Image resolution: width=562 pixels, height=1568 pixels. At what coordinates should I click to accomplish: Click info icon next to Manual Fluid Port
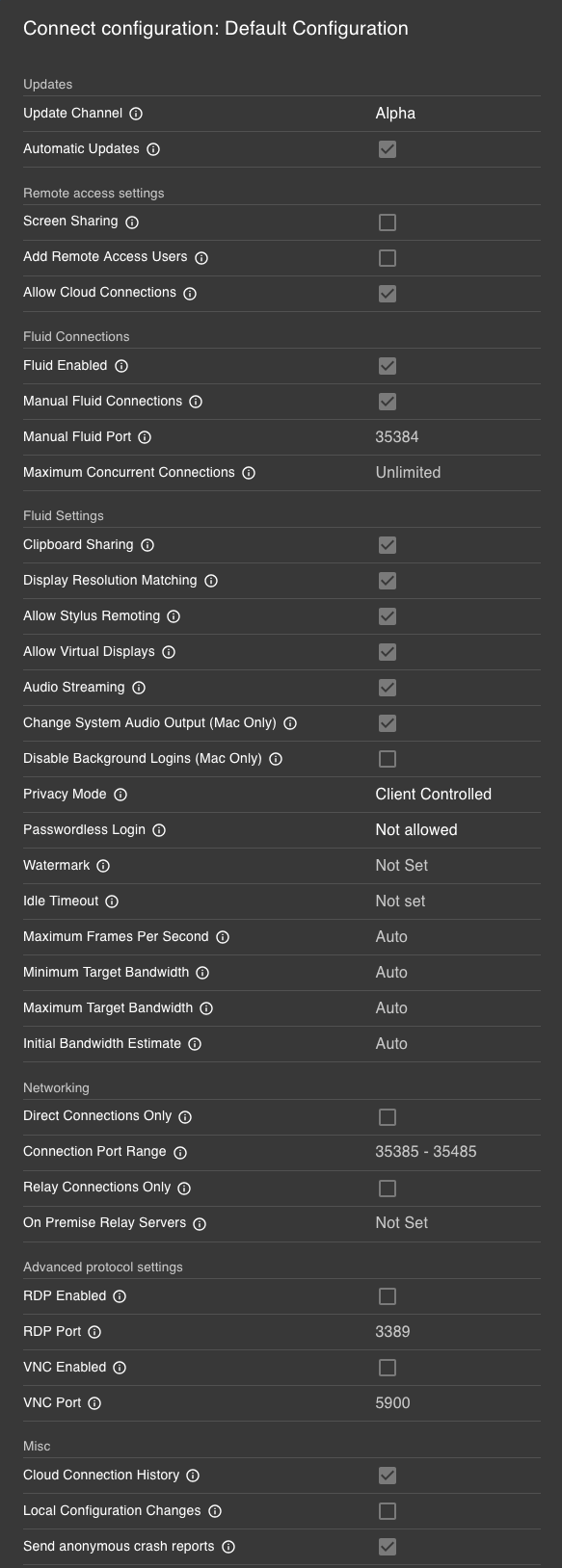click(145, 437)
